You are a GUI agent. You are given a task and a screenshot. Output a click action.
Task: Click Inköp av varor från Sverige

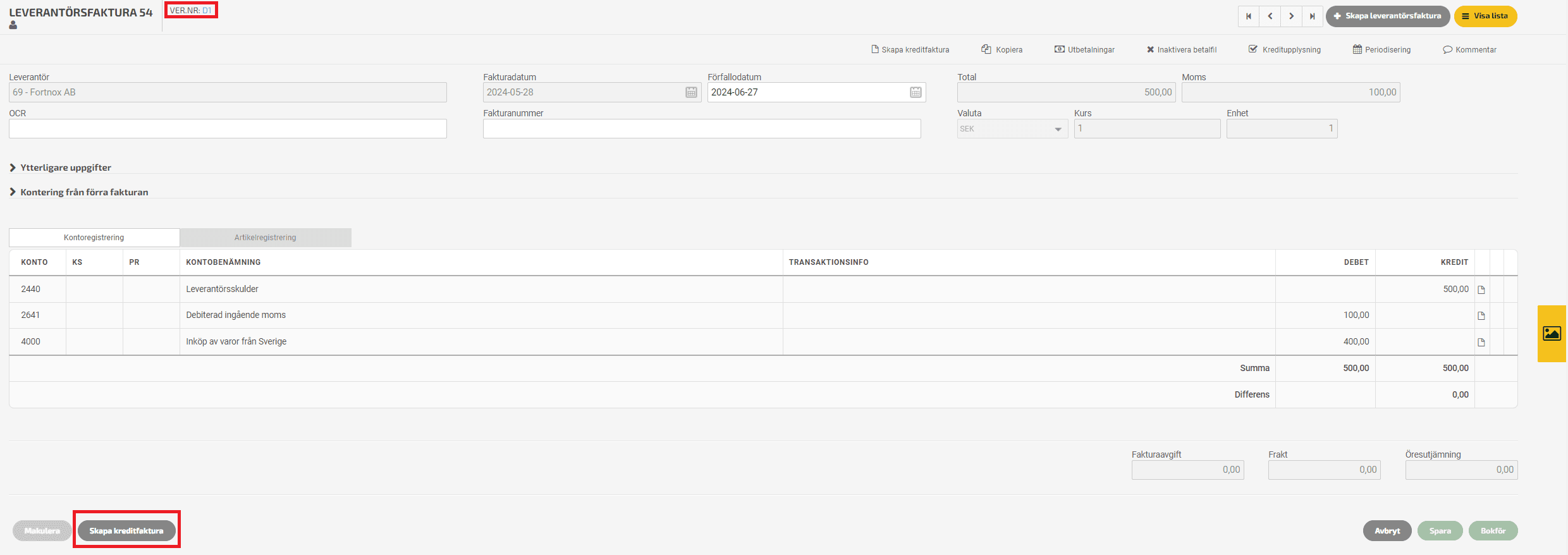coord(236,342)
